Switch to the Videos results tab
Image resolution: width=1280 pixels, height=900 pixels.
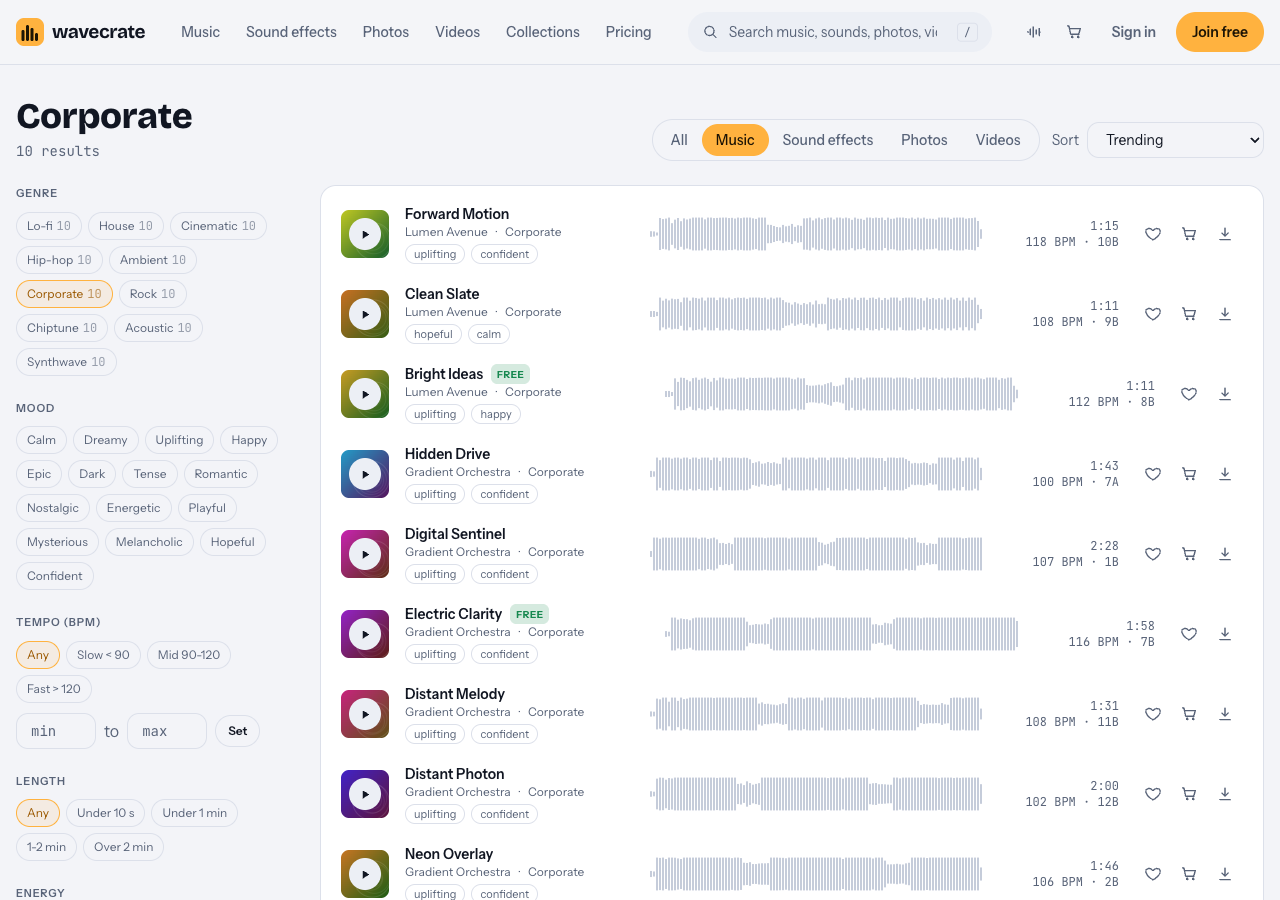998,140
